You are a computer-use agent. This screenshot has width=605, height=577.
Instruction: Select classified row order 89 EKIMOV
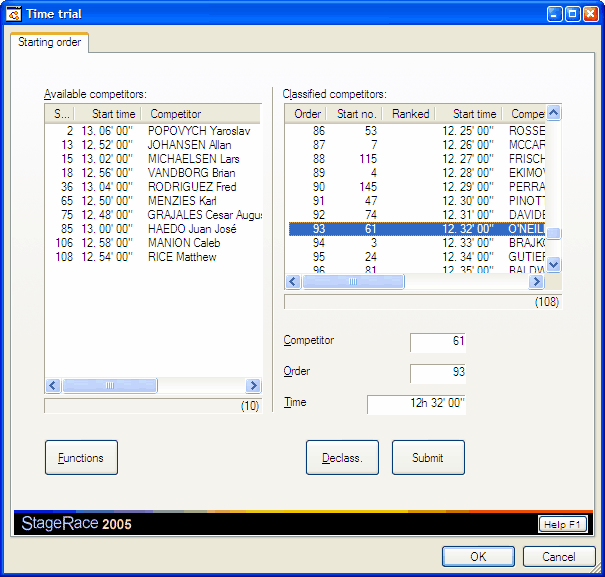click(x=417, y=173)
